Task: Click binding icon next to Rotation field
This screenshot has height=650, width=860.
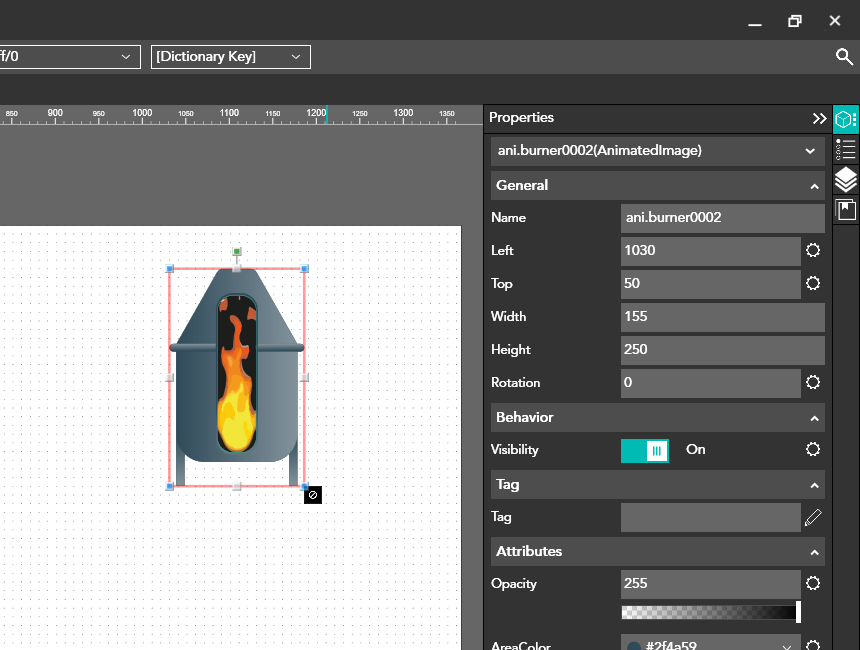Action: pyautogui.click(x=813, y=382)
